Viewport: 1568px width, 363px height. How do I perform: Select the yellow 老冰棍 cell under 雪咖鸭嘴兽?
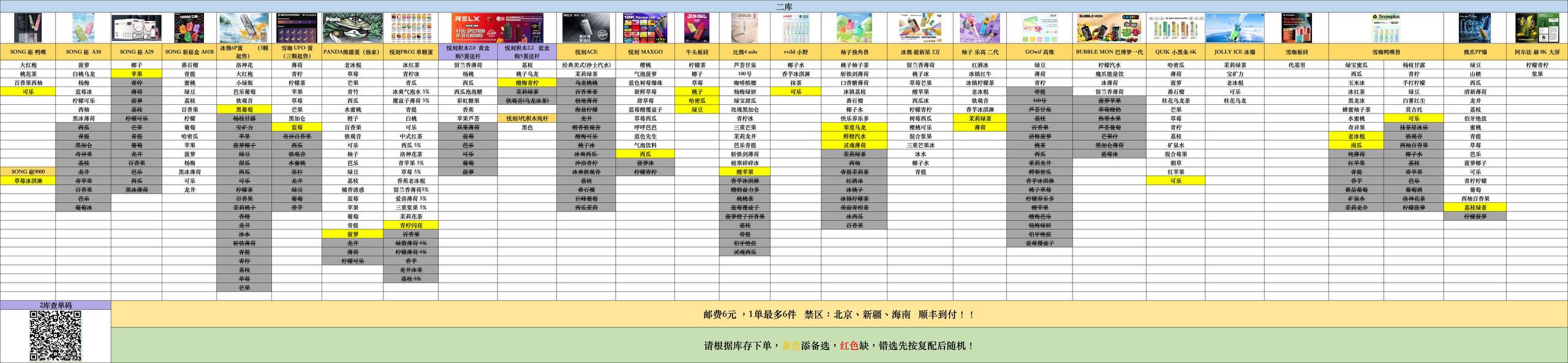click(1357, 136)
